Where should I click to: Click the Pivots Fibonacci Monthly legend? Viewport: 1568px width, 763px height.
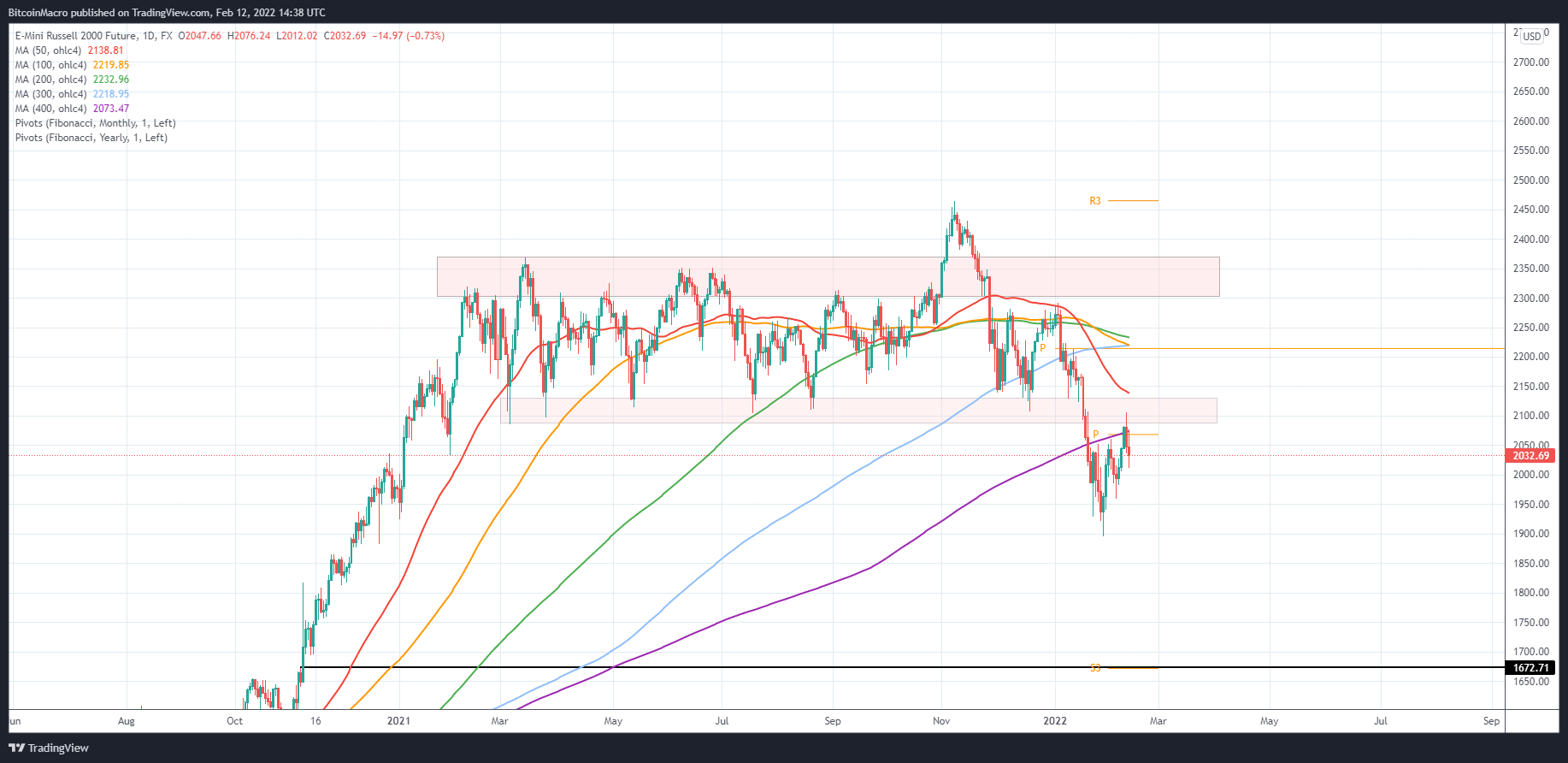96,123
